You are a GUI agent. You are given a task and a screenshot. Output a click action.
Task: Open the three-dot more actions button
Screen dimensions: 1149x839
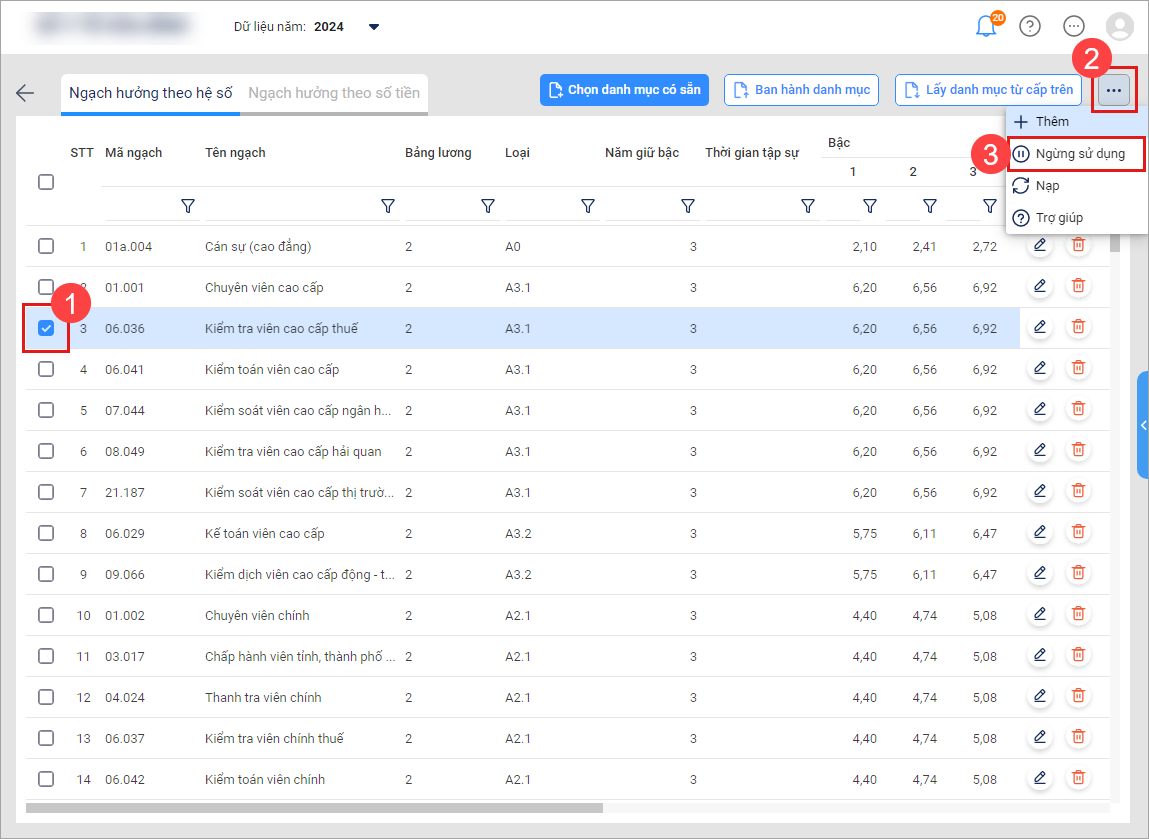coord(1114,90)
